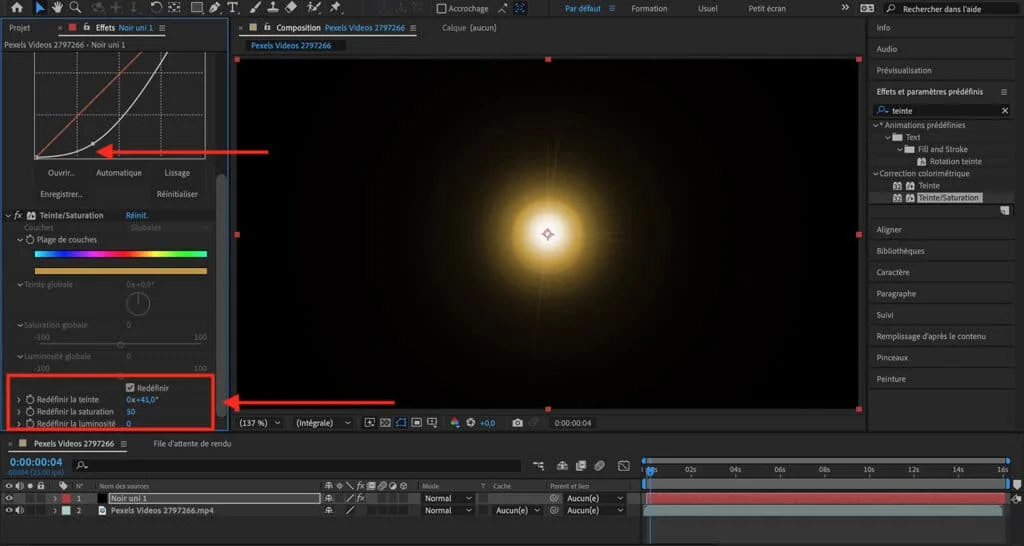Click the Automatique curves button
The width and height of the screenshot is (1024, 546).
click(119, 173)
